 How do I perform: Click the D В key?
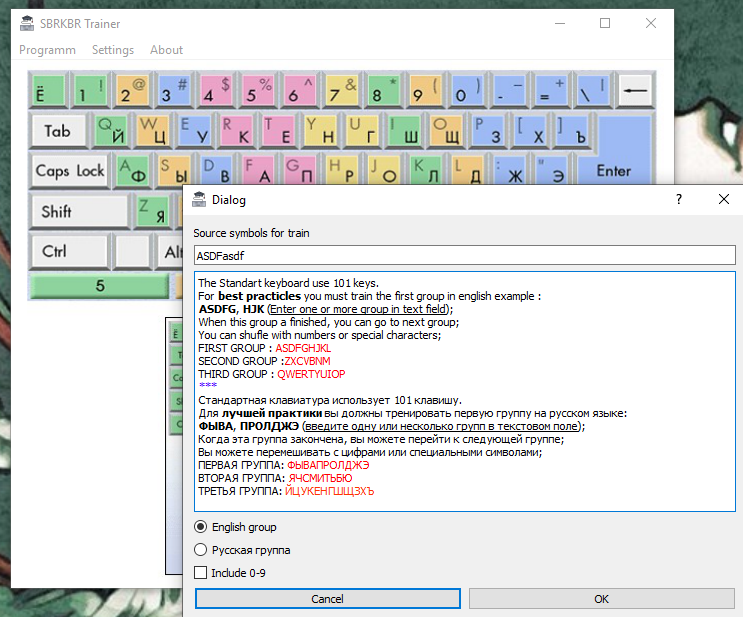tap(216, 170)
